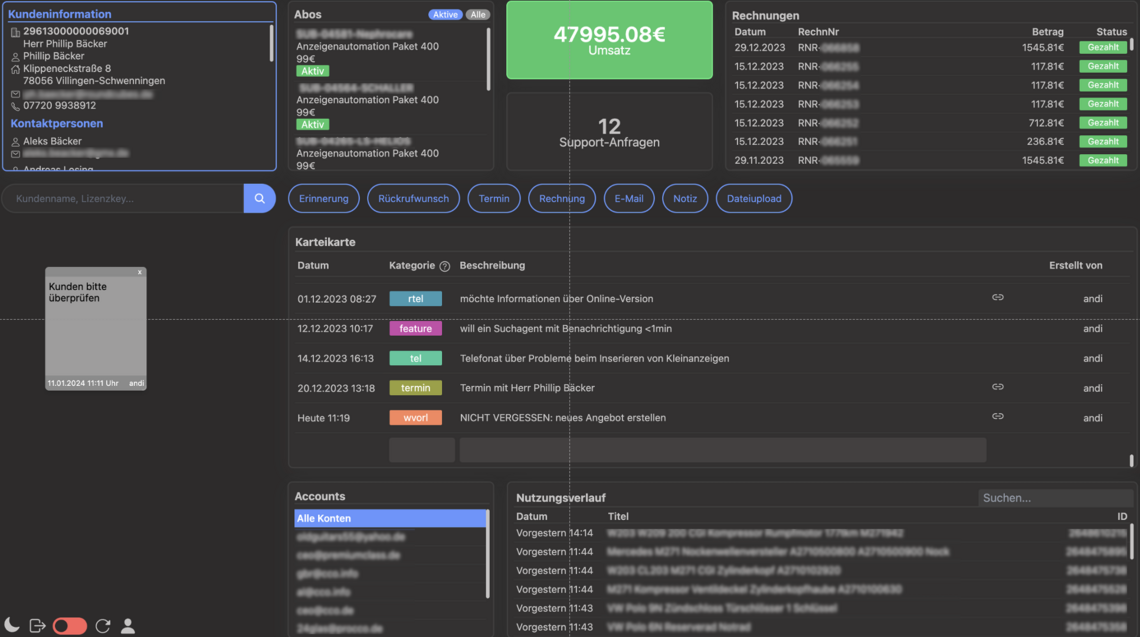Show Alle subscriptions in Abos
The width and height of the screenshot is (1140, 637).
[x=478, y=15]
